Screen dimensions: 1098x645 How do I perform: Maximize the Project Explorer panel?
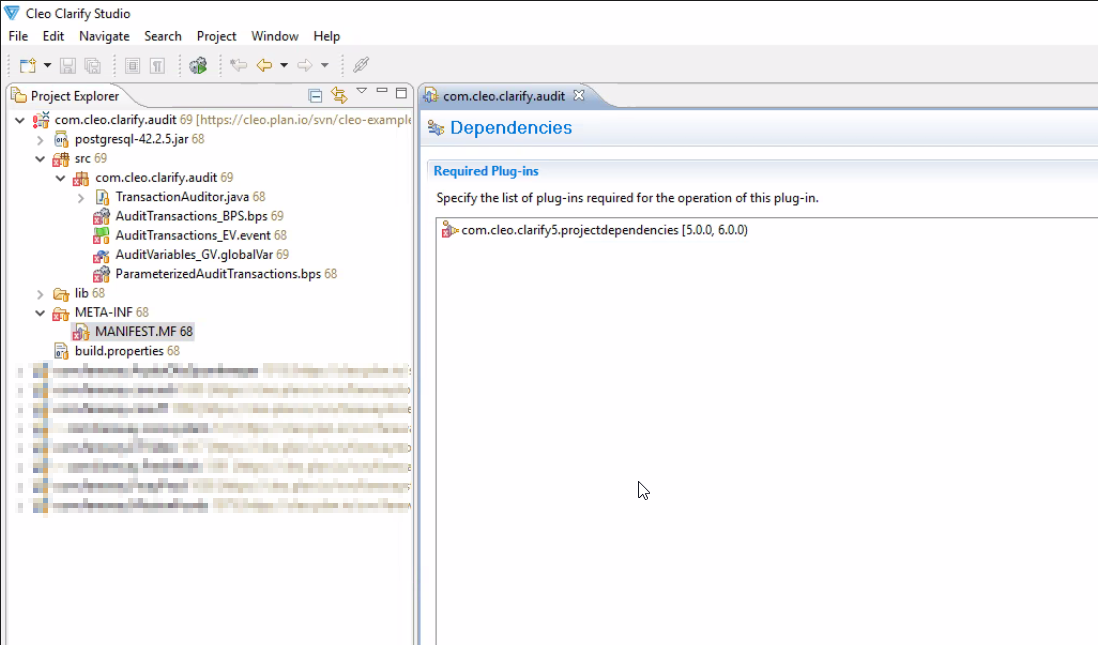(401, 92)
